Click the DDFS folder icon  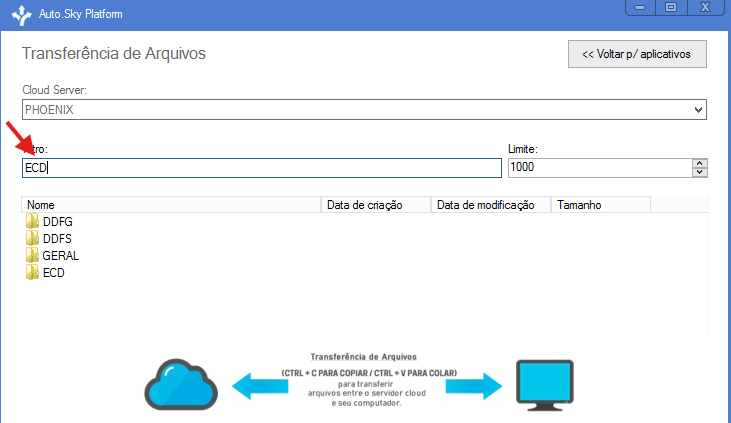click(x=32, y=238)
